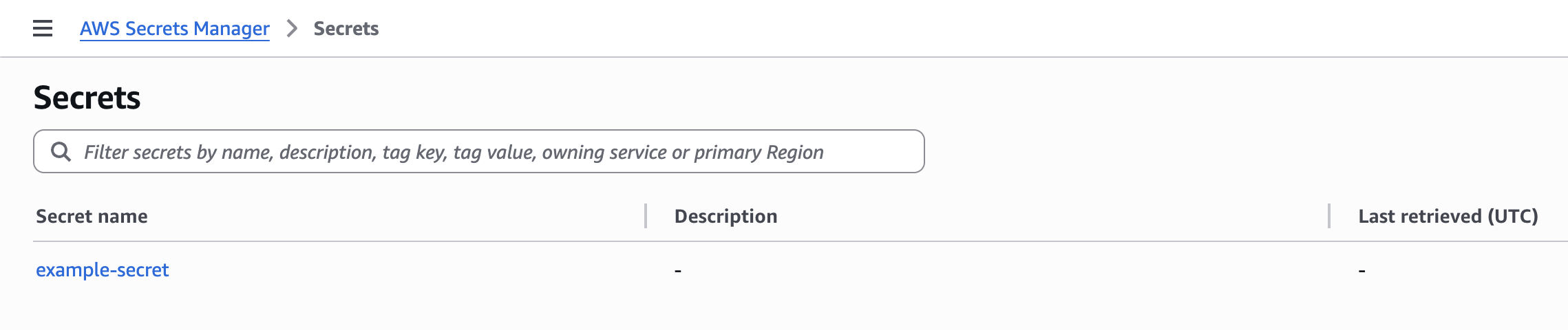Sort by Description column header

725,216
